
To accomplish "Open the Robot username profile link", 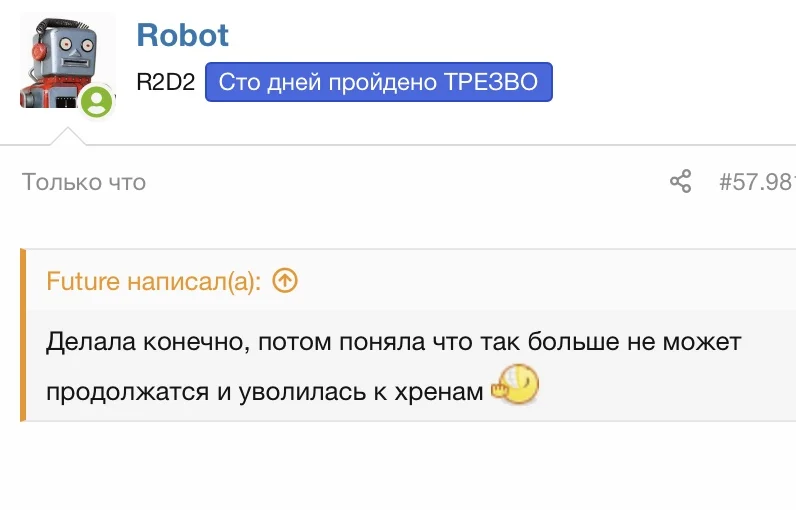I will pyautogui.click(x=182, y=36).
